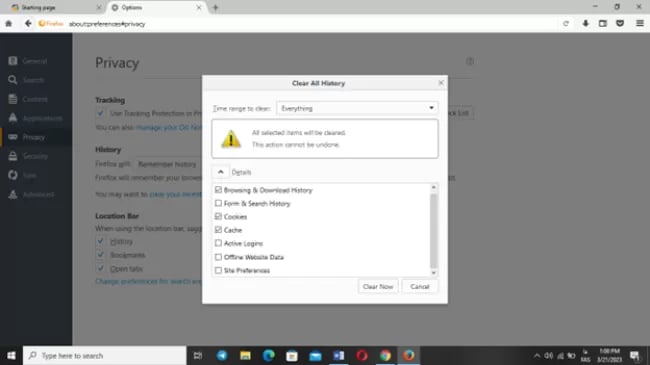Close the Starting page tab

pos(99,7)
